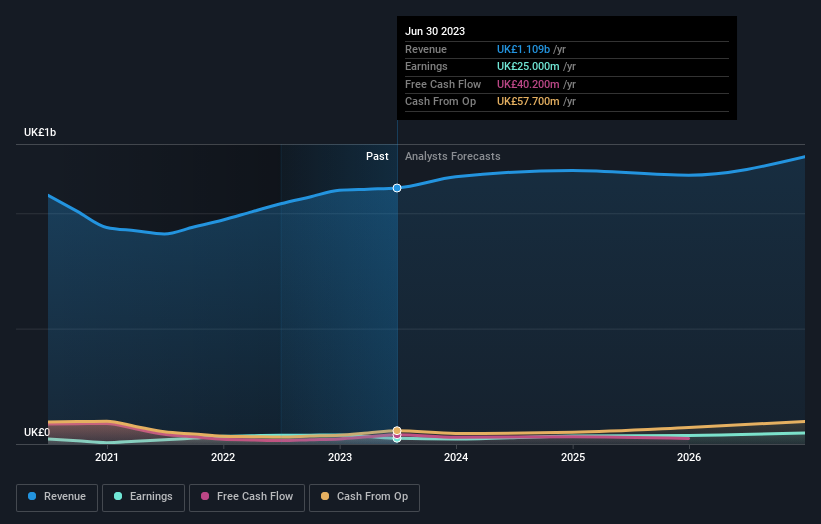This screenshot has width=821, height=524.
Task: Toggle the Cash From Op legend series
Action: pyautogui.click(x=364, y=497)
